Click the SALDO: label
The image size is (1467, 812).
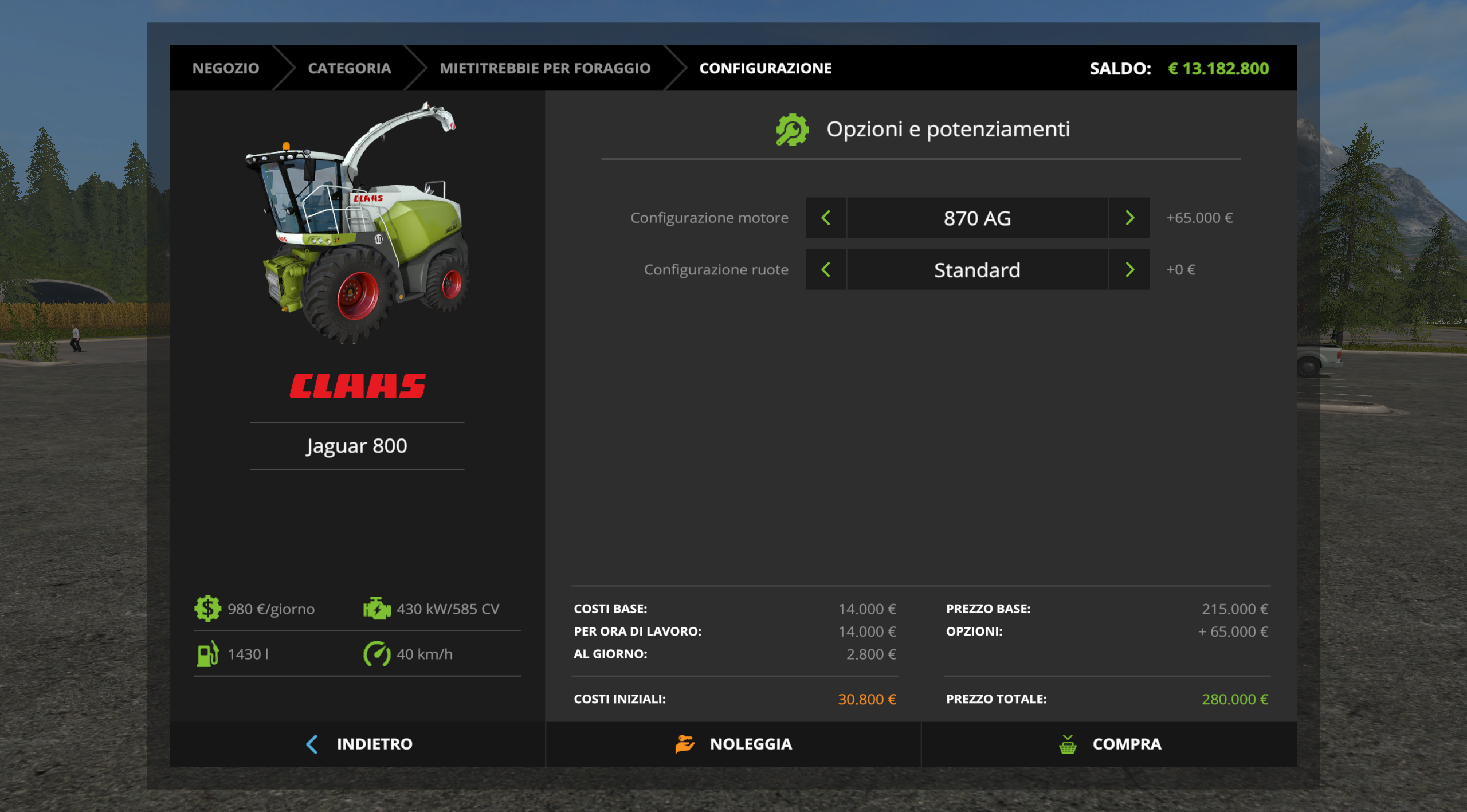pos(1120,69)
